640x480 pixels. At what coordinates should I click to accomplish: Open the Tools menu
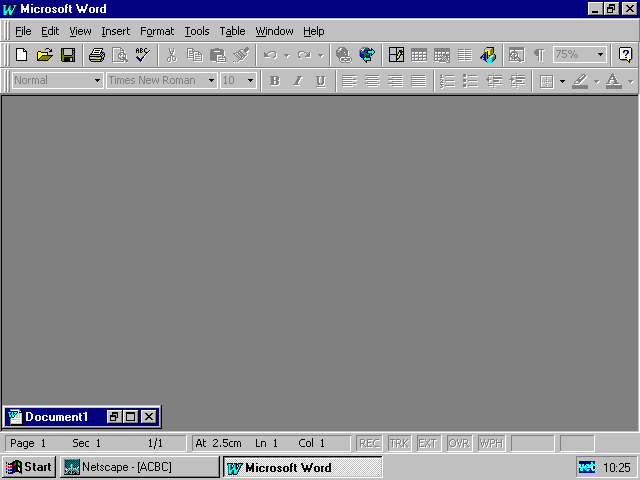click(196, 31)
